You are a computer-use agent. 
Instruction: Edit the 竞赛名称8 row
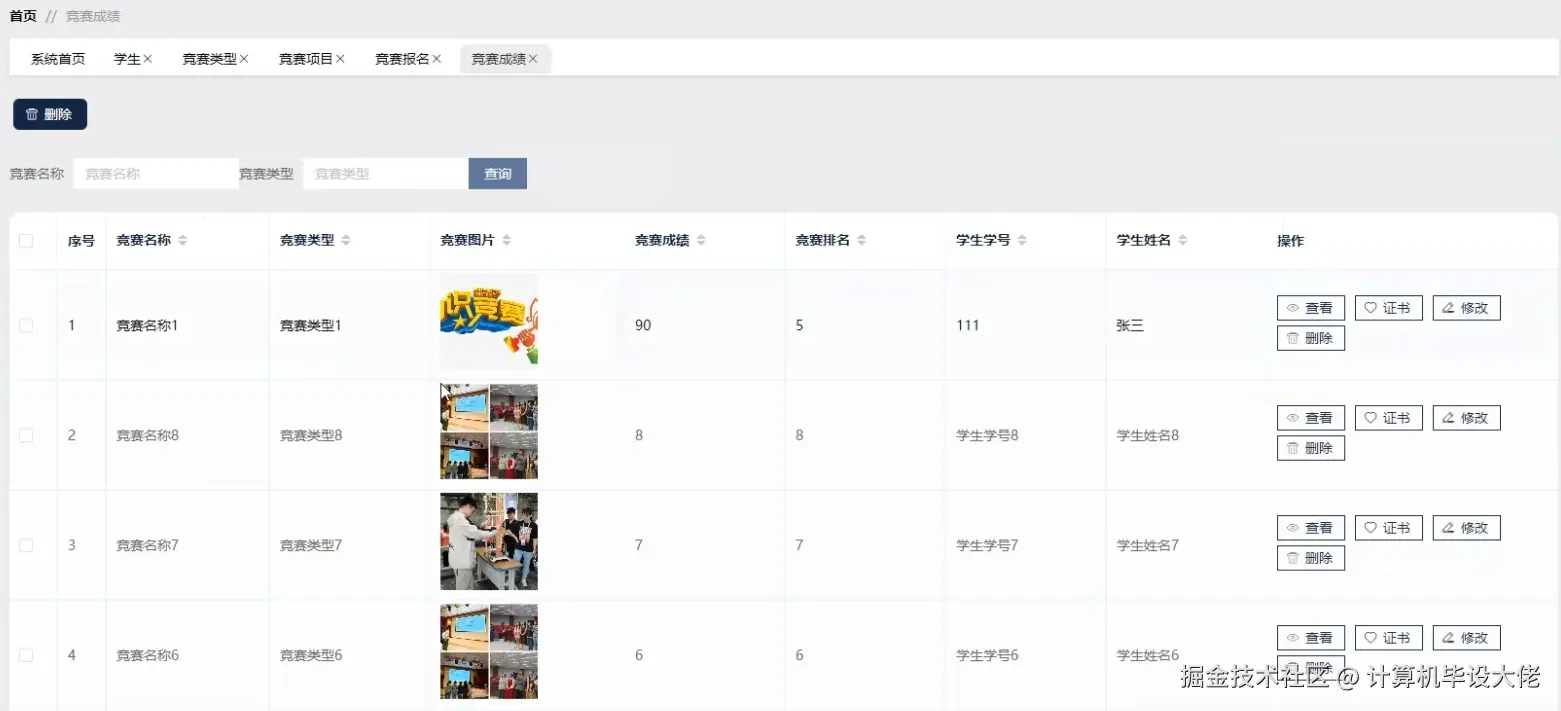[1467, 418]
